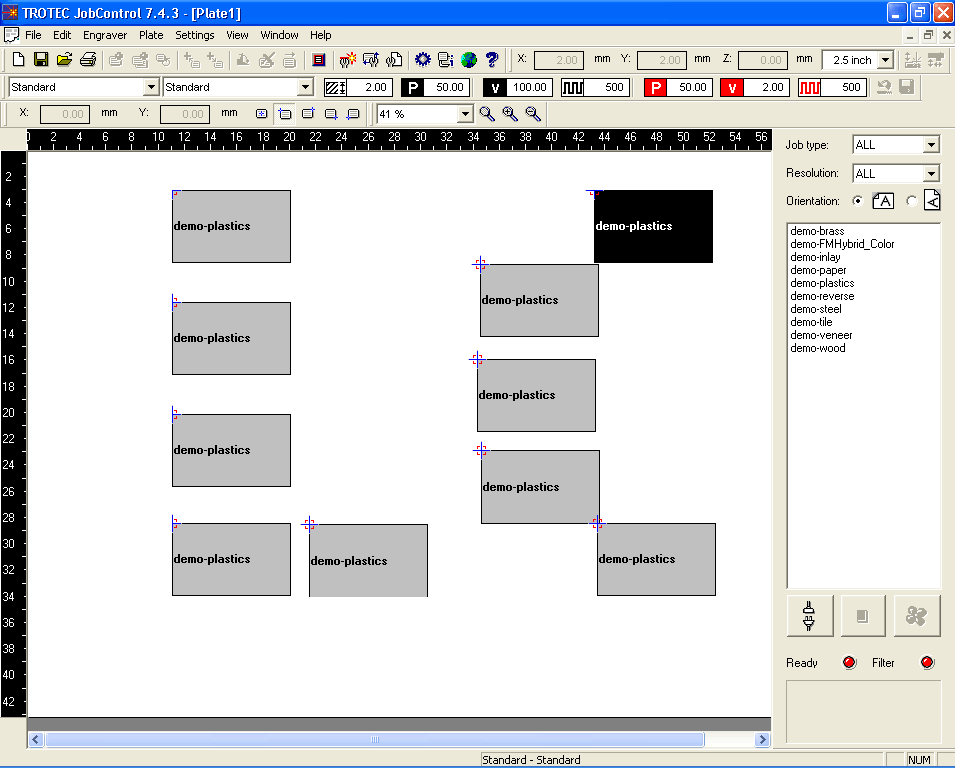This screenshot has width=955, height=768.
Task: Click the printer icon in the toolbar
Action: tap(88, 60)
